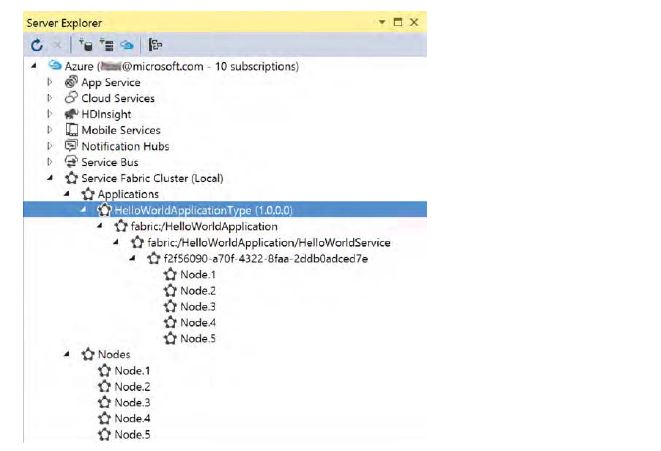
Task: Select HDInsight in the tree
Action: [x=106, y=114]
